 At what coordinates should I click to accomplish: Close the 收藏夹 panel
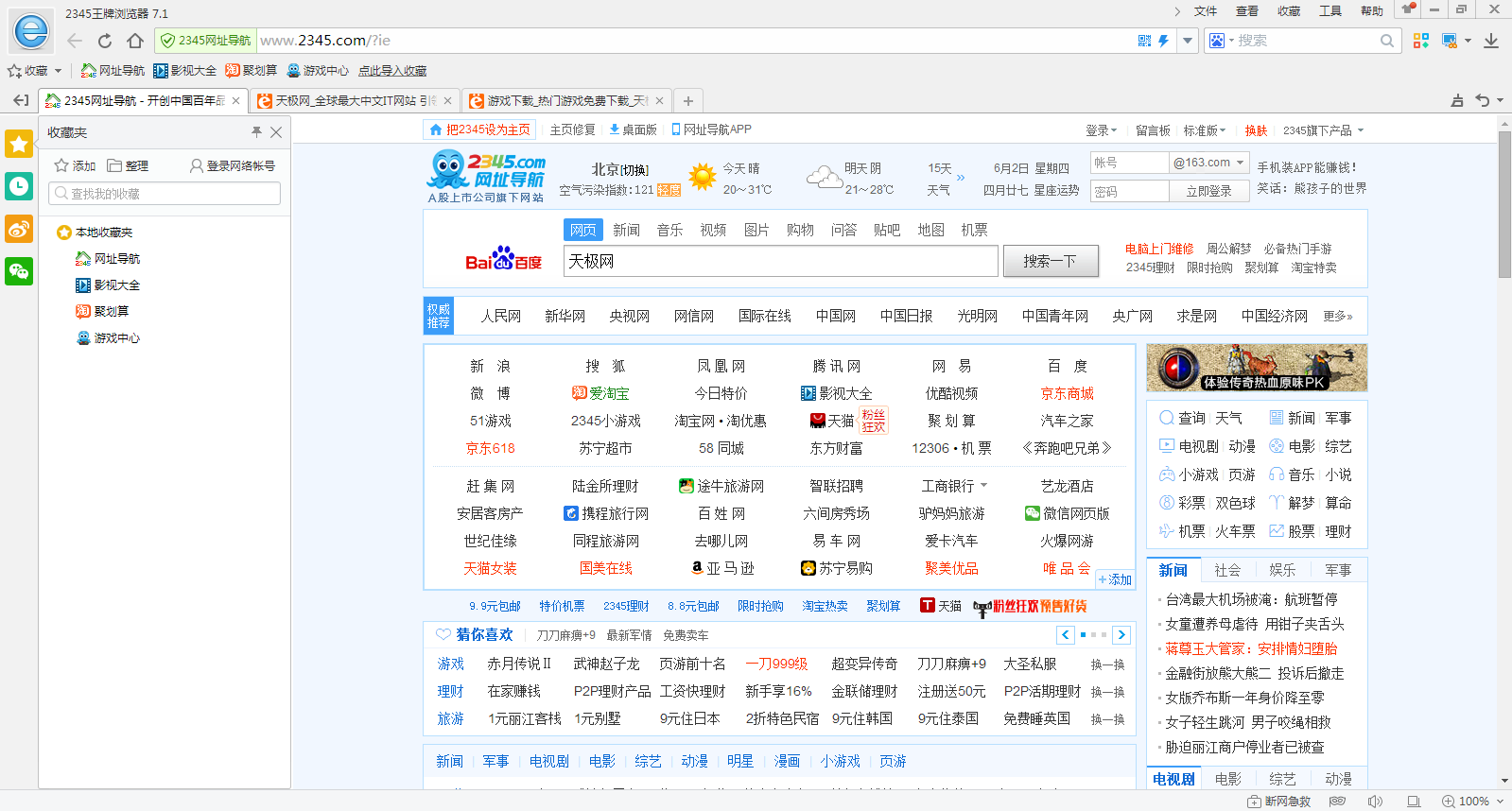(x=276, y=132)
